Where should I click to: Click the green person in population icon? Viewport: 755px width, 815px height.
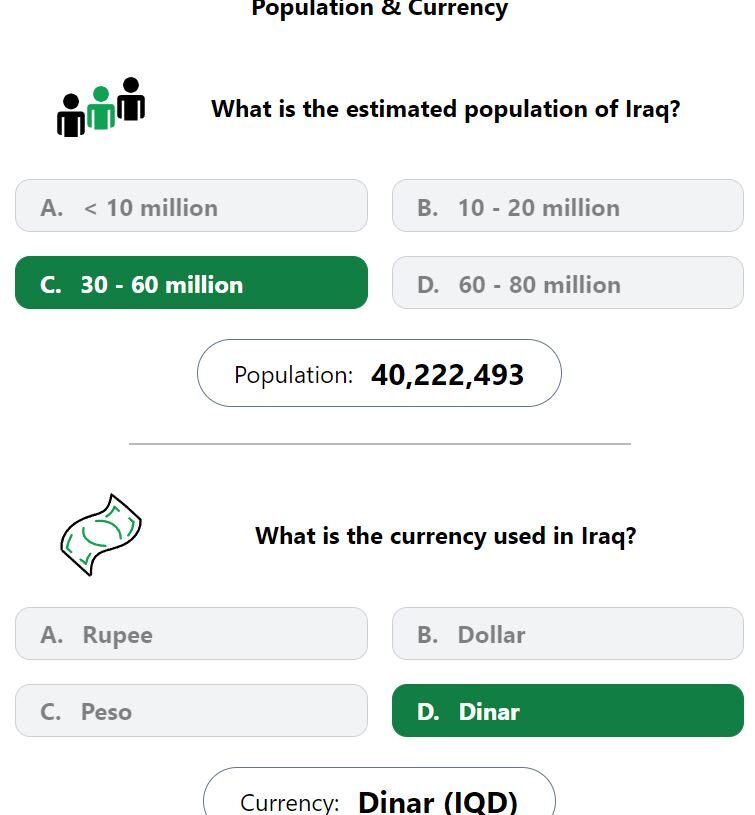click(x=101, y=108)
